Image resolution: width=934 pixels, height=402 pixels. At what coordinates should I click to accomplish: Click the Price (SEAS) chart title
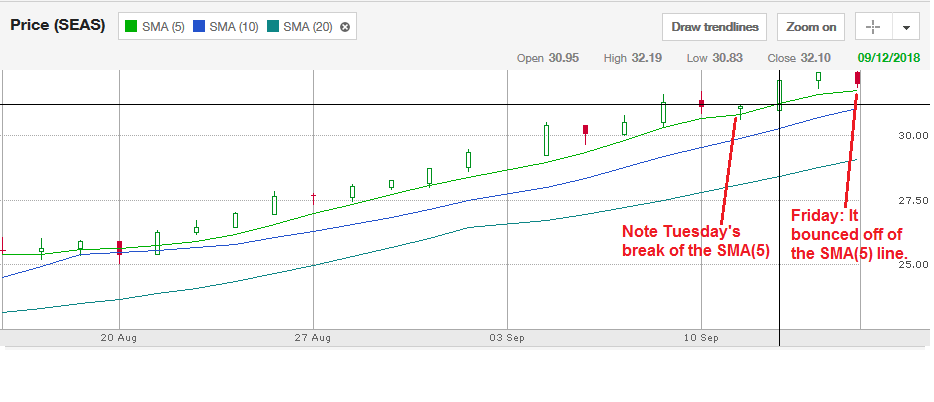(x=58, y=26)
